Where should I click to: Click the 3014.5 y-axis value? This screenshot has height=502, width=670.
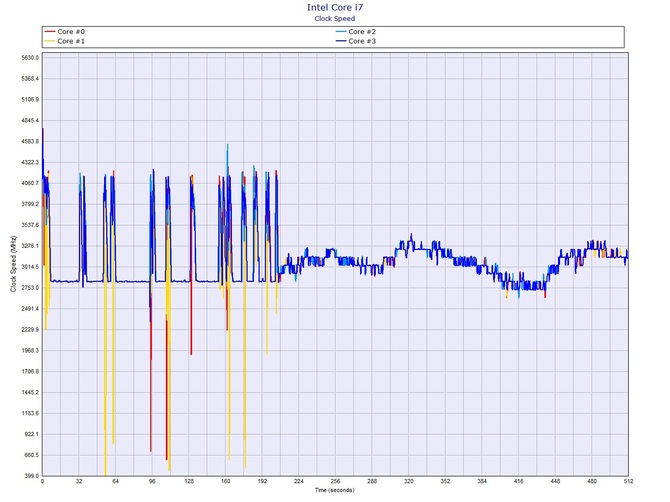coord(30,267)
